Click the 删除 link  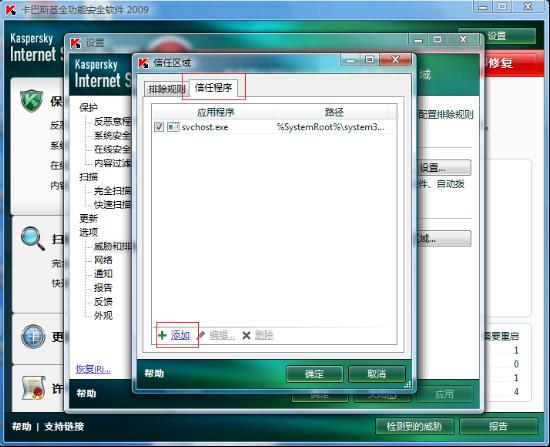(264, 335)
